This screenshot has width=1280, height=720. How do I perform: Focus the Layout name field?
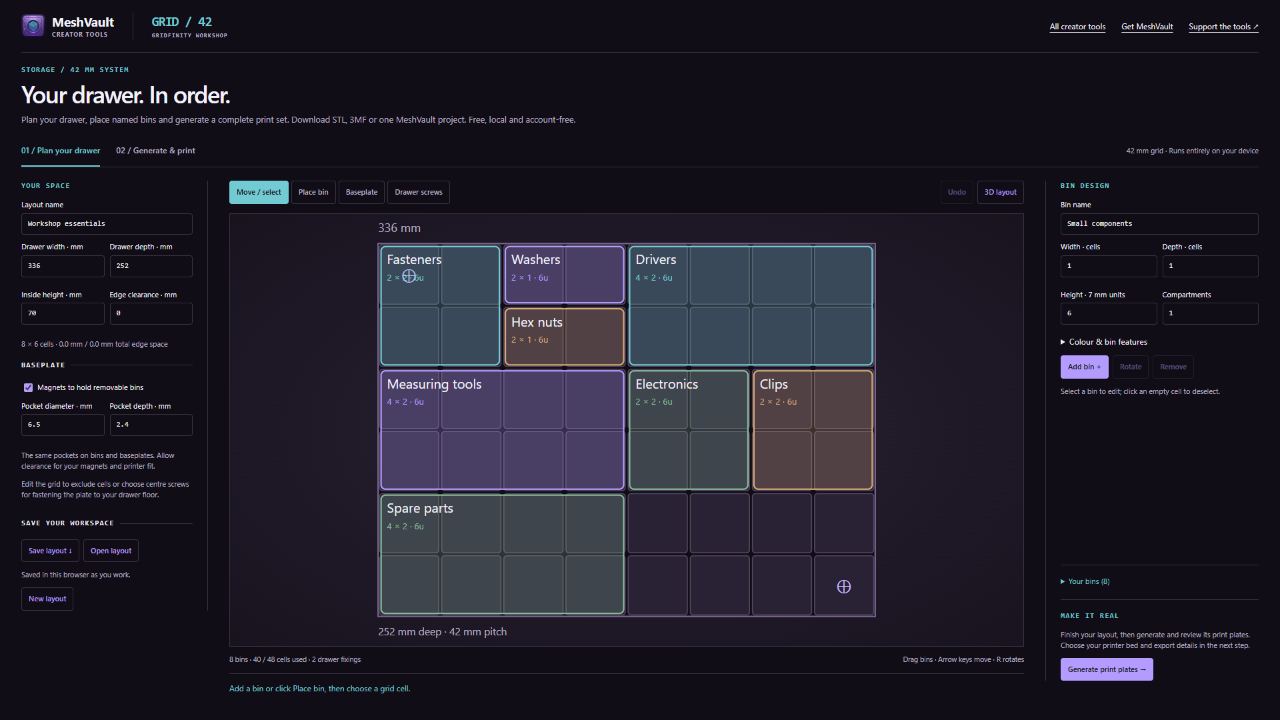[x=107, y=223]
